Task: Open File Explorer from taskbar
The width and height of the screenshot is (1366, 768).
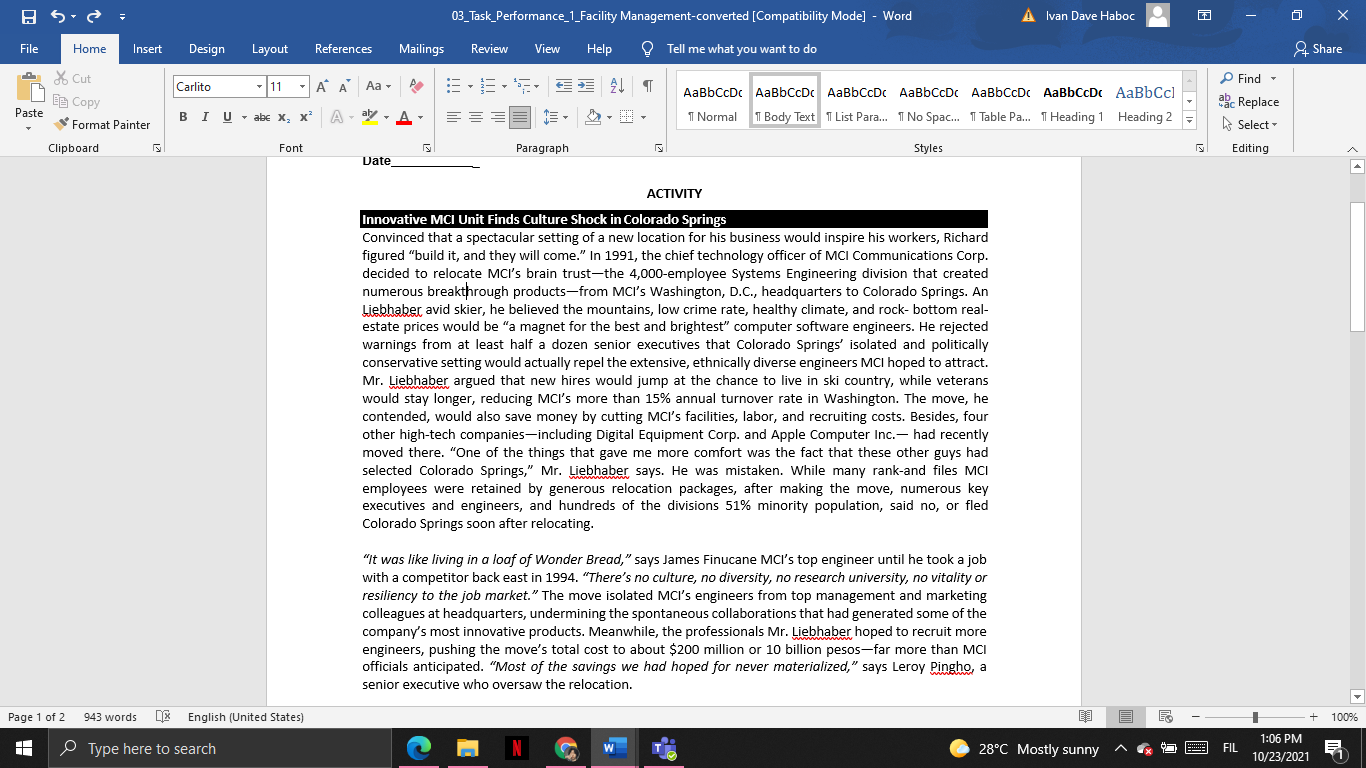Action: [x=467, y=748]
